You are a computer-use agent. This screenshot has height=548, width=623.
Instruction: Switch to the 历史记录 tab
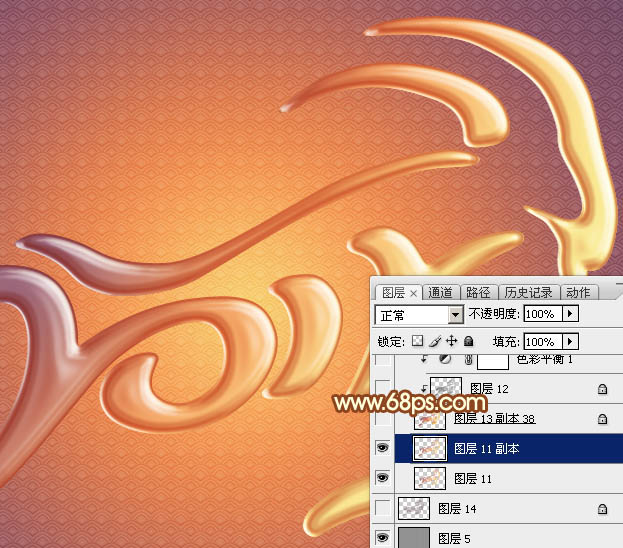(x=528, y=292)
